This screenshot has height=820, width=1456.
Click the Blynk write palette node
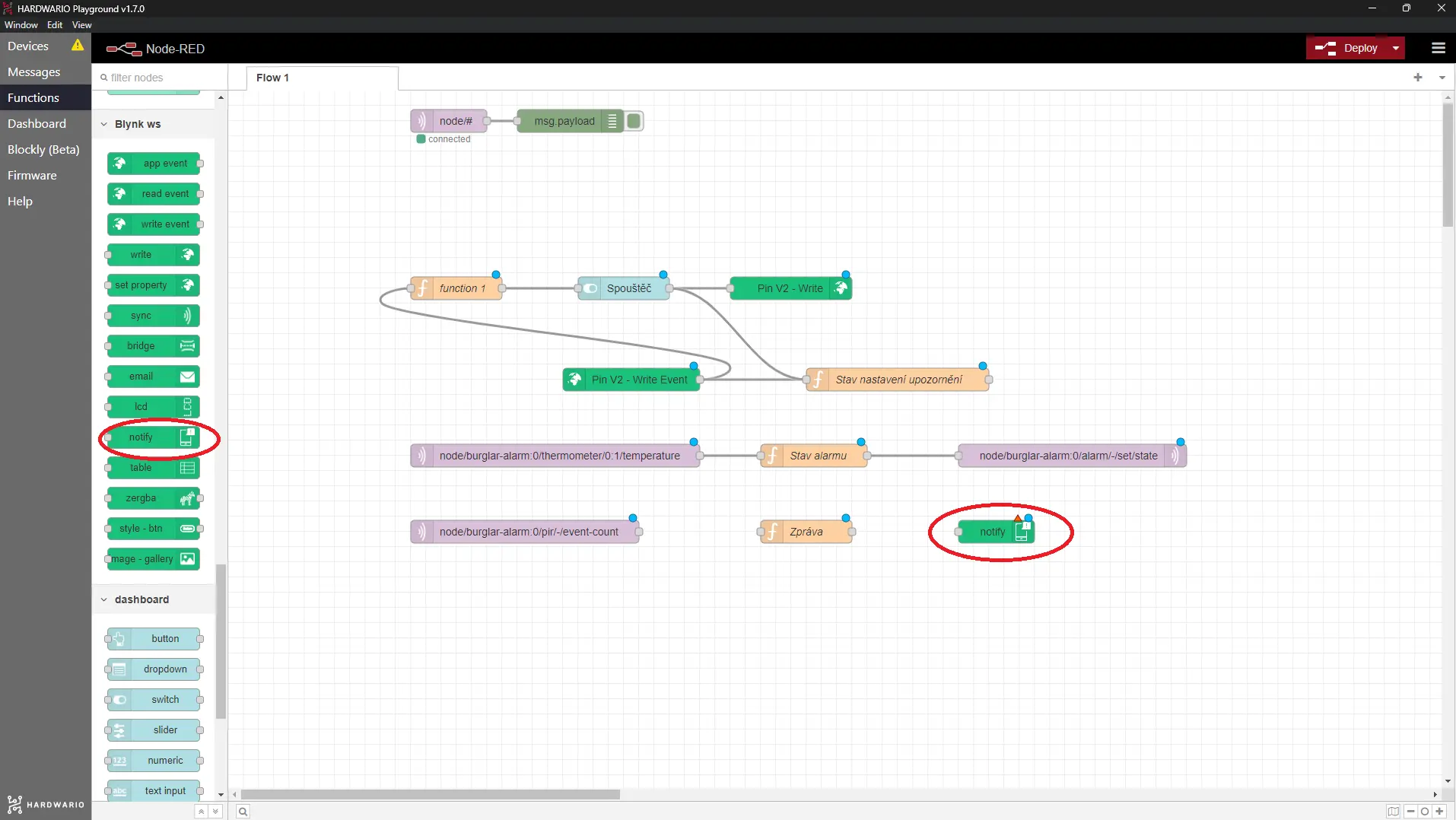[x=154, y=255]
